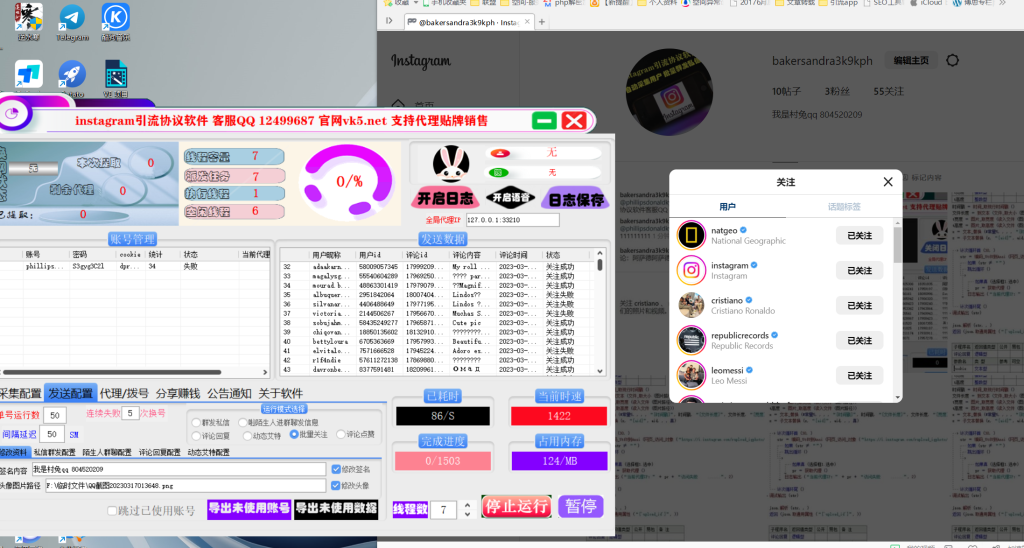
Task: Select the 批量关注 run mode
Action: pos(294,435)
